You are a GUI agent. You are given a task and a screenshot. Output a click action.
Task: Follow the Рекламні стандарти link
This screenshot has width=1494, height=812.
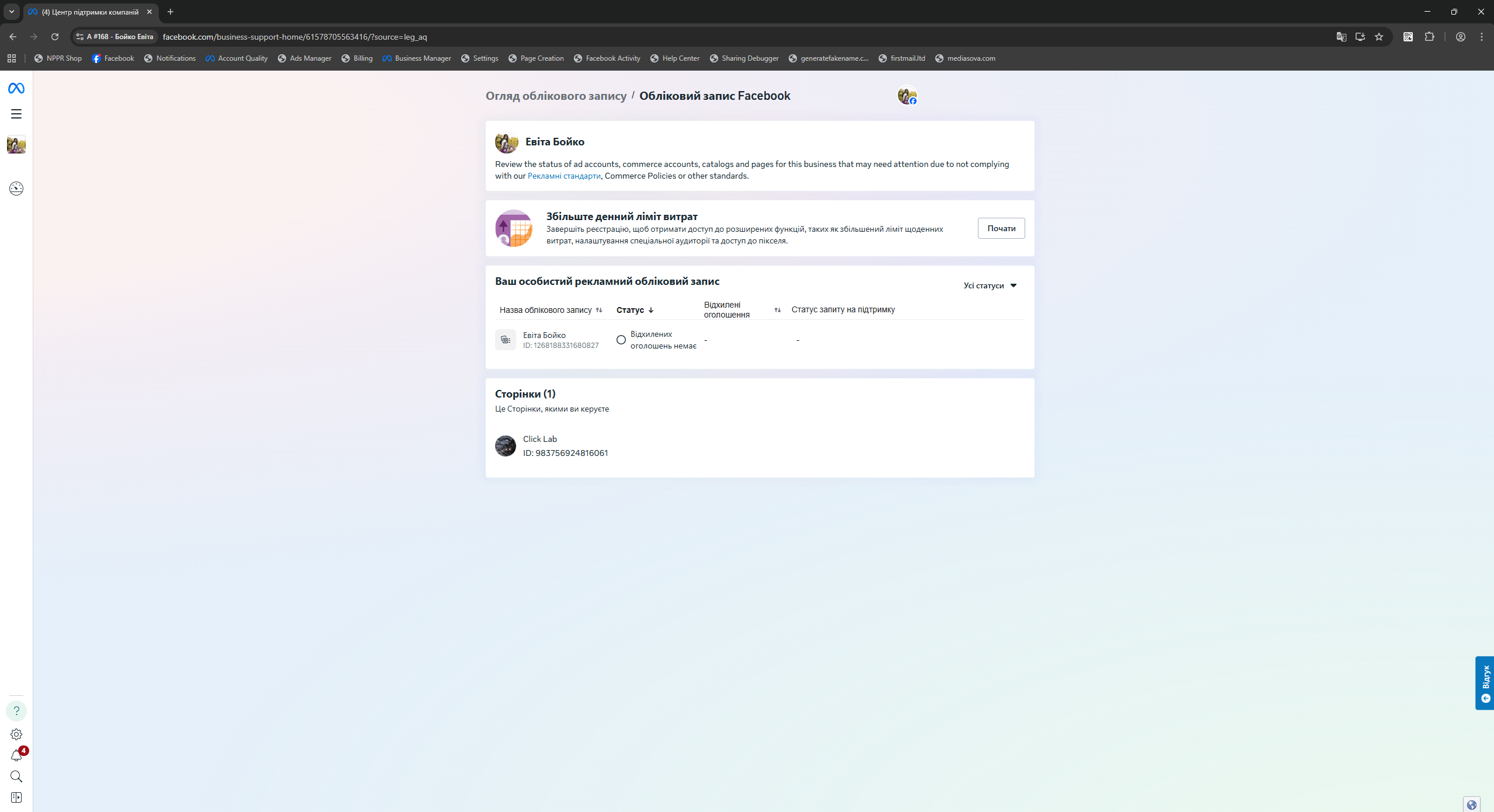[x=564, y=176]
